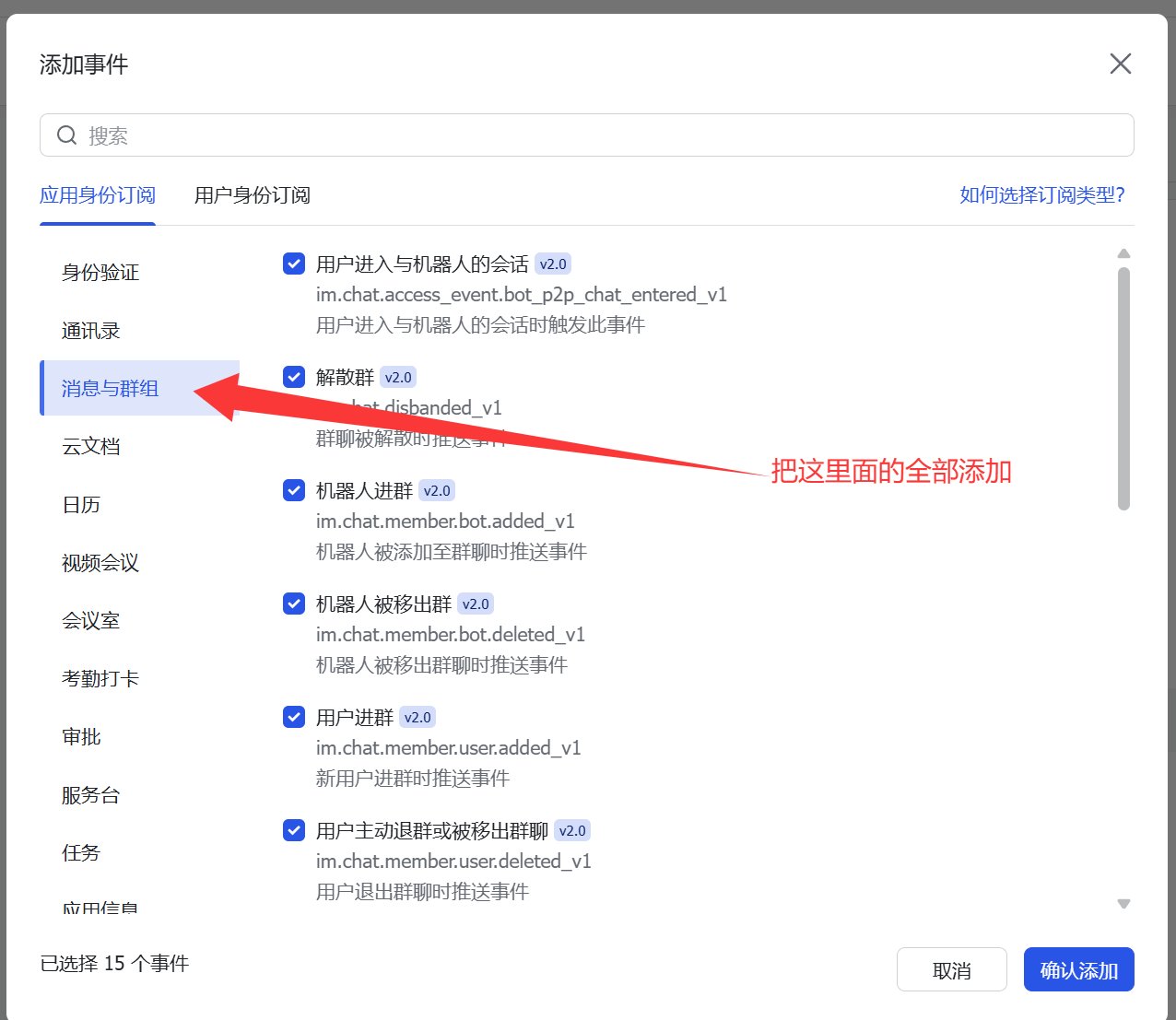Toggle the 机器人进群 event checkbox
Viewport: 1176px width, 1020px height.
[293, 490]
